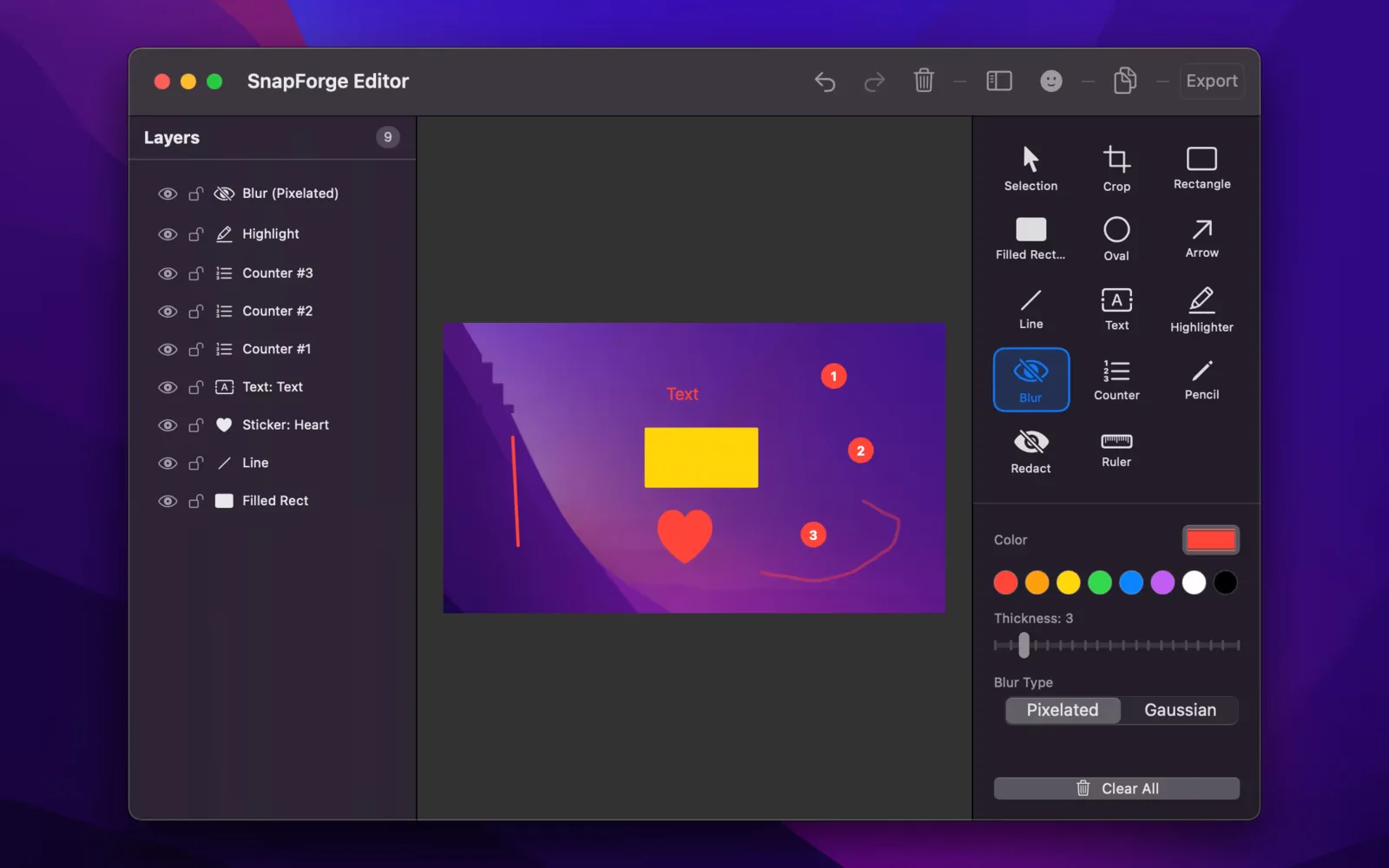Switch blur type to Gaussian
The width and height of the screenshot is (1389, 868).
pos(1180,710)
